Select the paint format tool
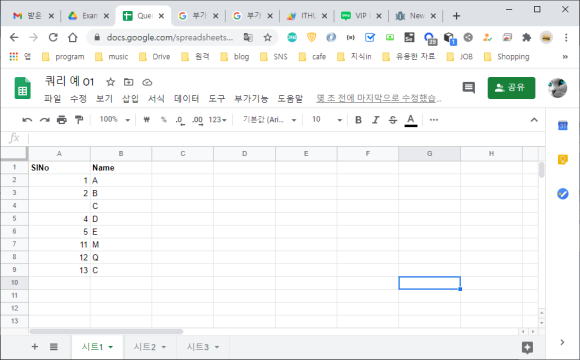 (x=79, y=120)
